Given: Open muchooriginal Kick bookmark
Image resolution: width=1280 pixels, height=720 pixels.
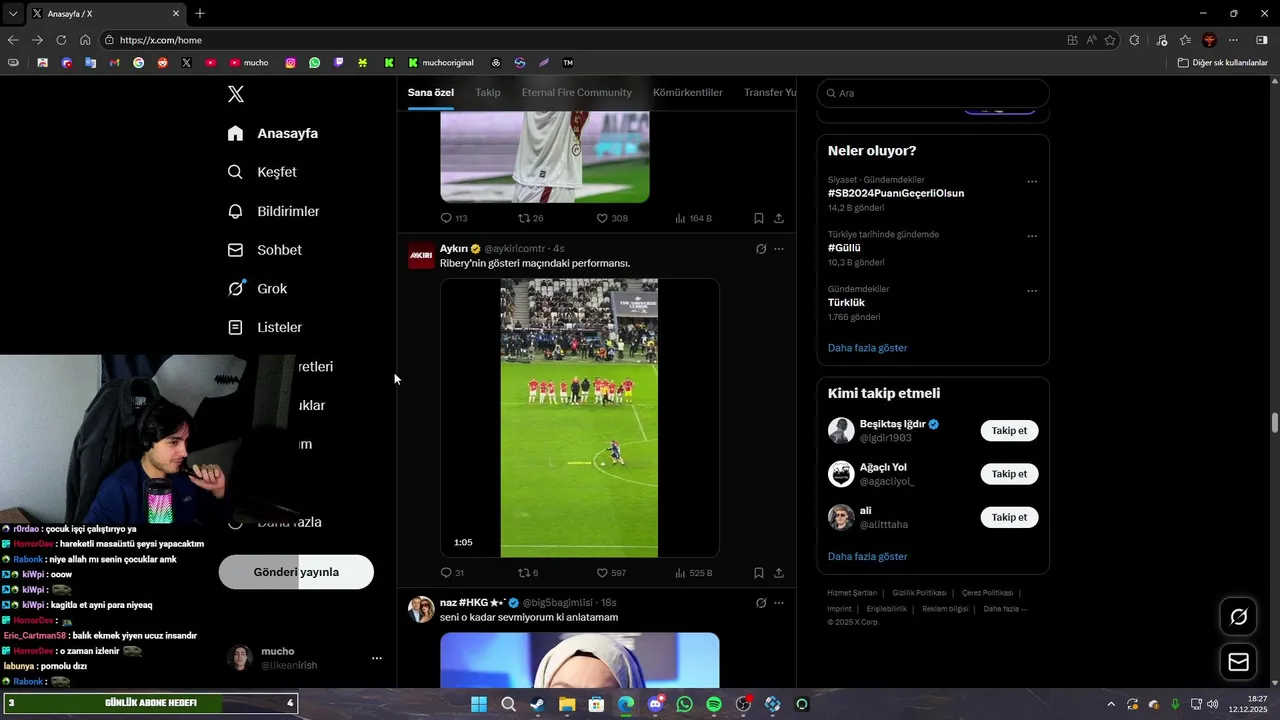Looking at the screenshot, I should point(441,62).
